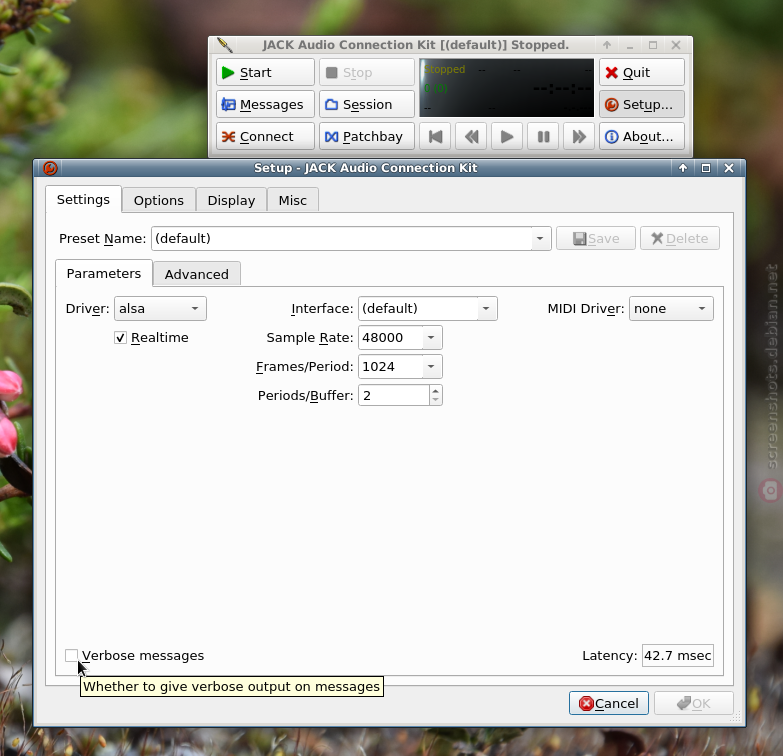The image size is (783, 756).
Task: Rewind transport to the beginning
Action: [435, 136]
